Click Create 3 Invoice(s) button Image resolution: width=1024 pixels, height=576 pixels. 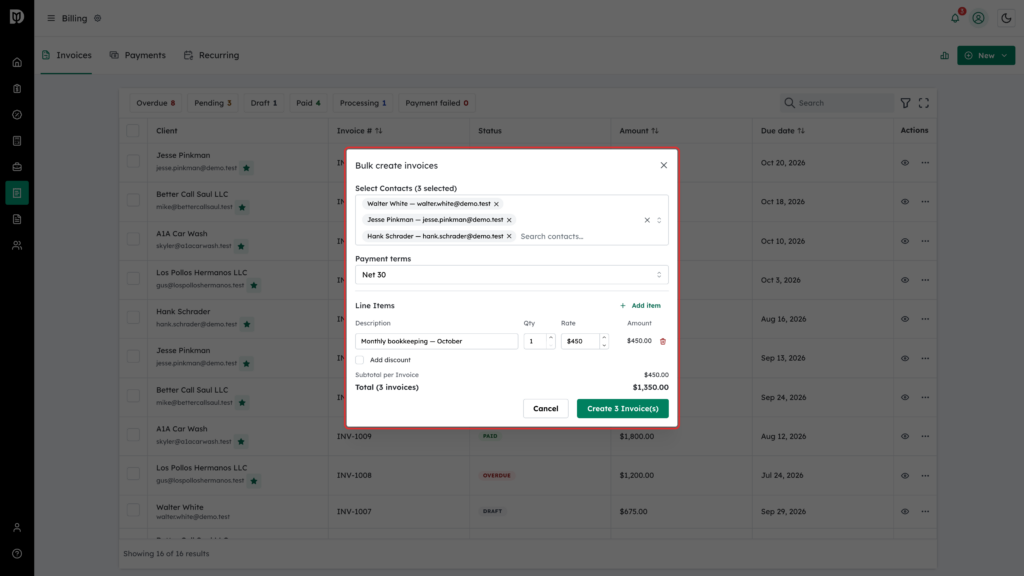pyautogui.click(x=622, y=409)
